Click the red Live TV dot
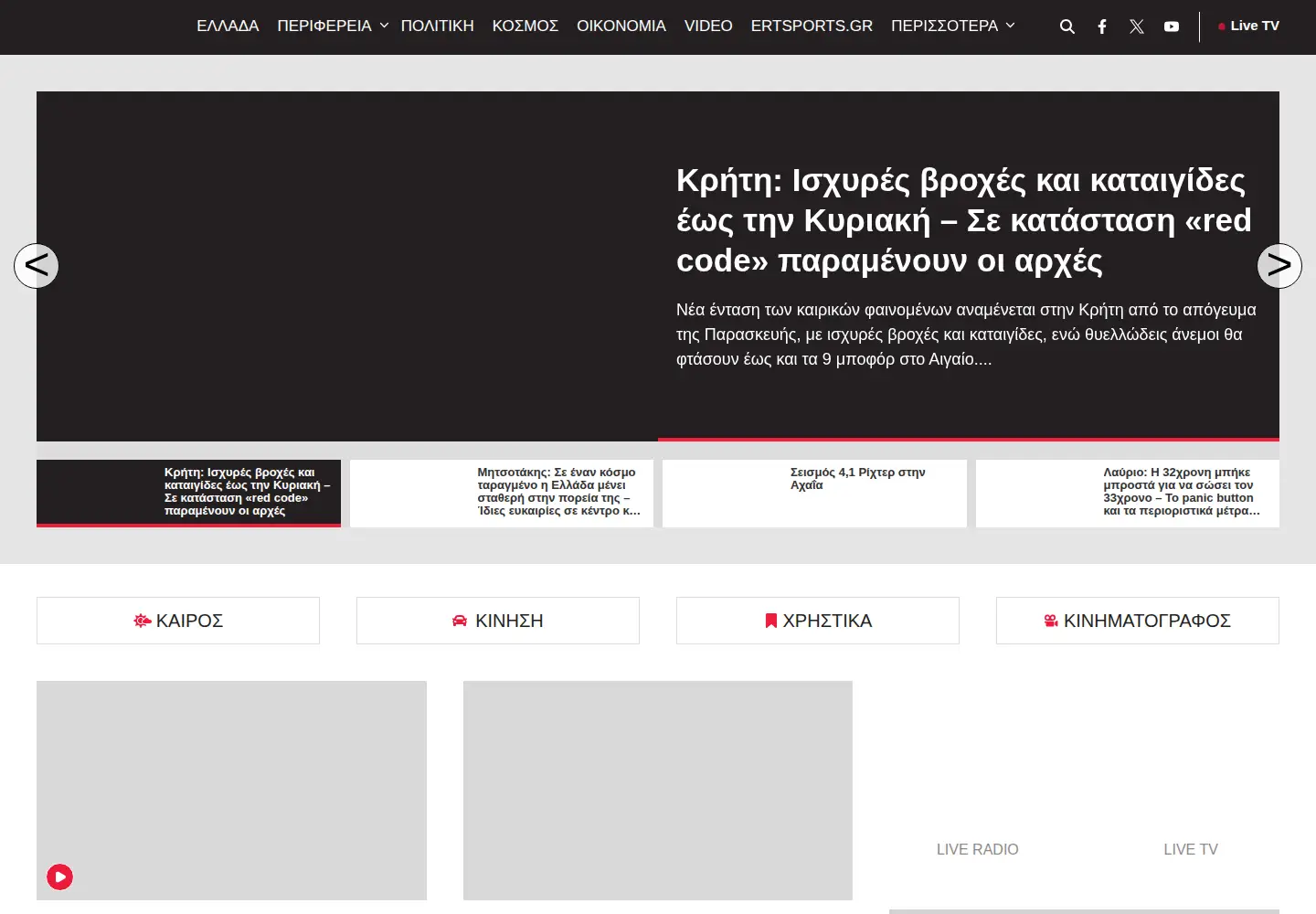 pyautogui.click(x=1222, y=27)
